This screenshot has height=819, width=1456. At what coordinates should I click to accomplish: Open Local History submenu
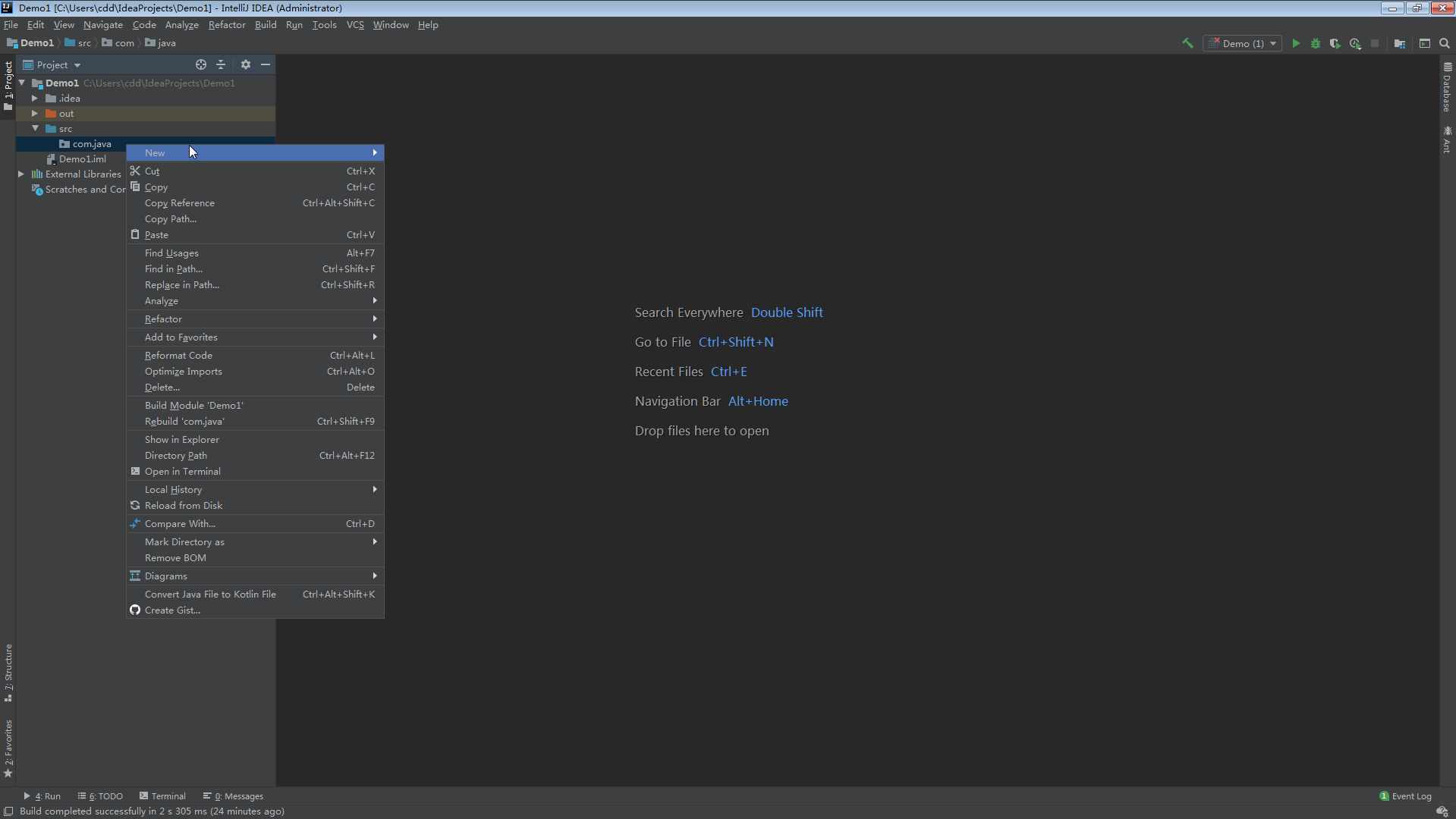255,489
